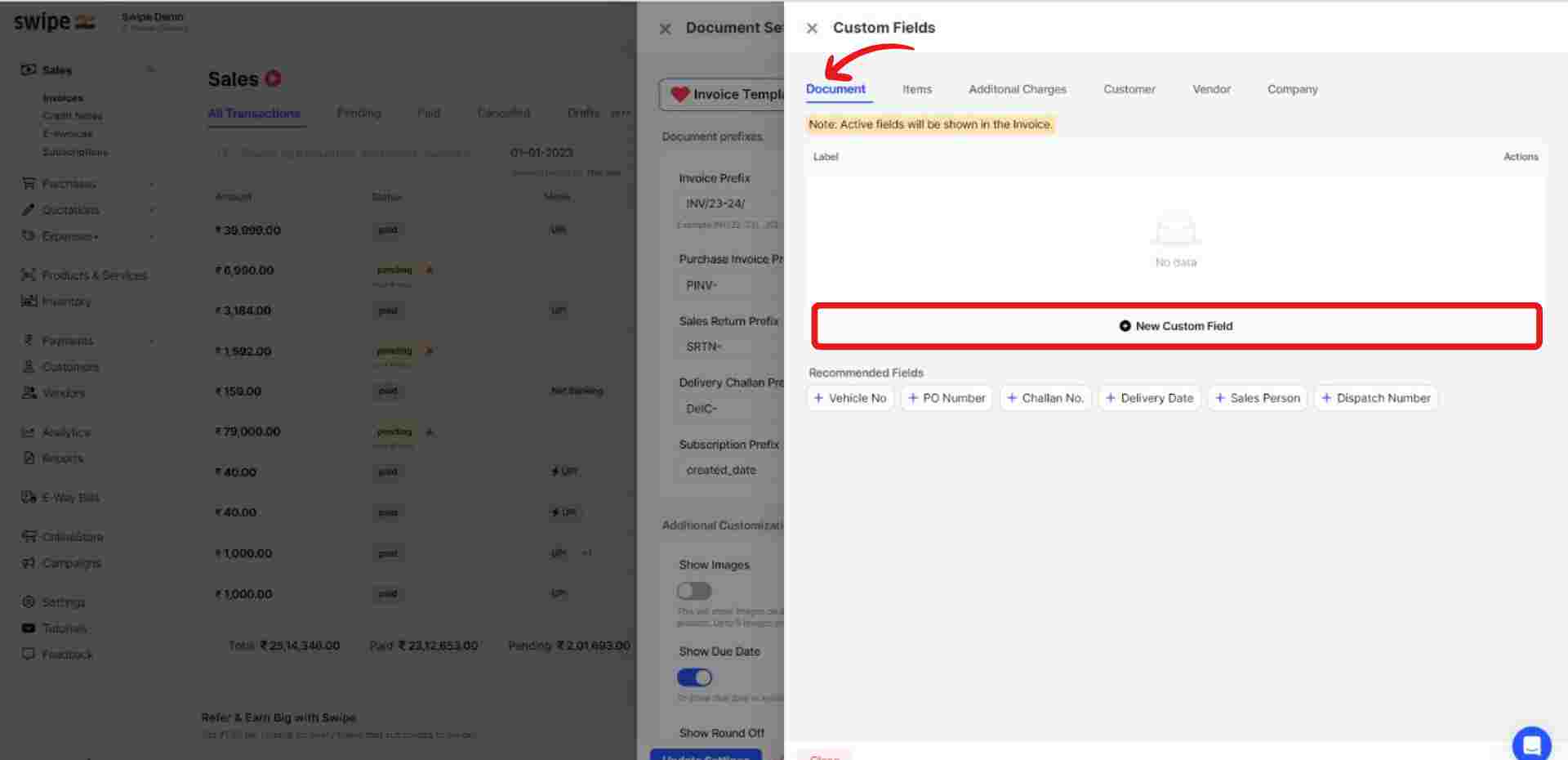Add recommended field PO Number
This screenshot has height=760, width=1568.
(947, 398)
